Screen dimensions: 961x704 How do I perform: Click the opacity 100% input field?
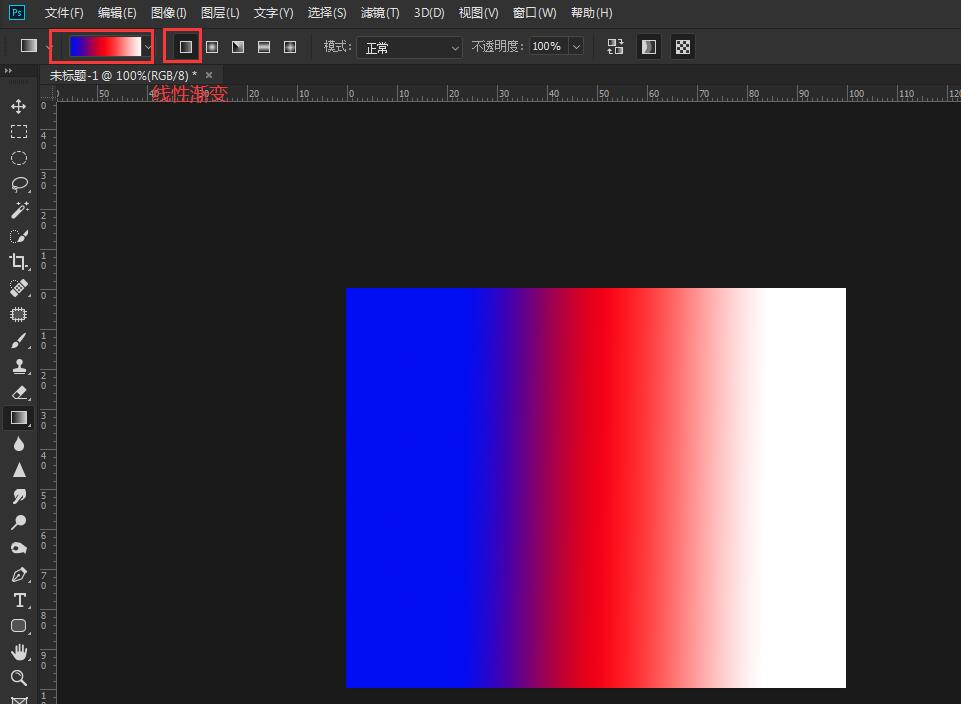pyautogui.click(x=546, y=47)
